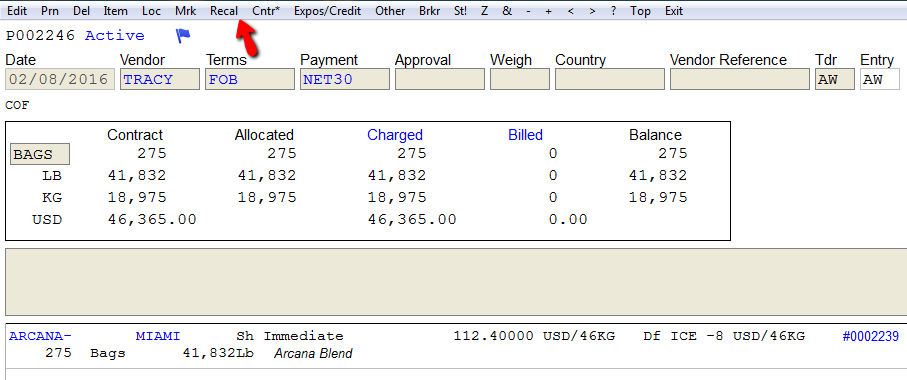
Task: Click the blue flag icon
Action: tap(183, 36)
